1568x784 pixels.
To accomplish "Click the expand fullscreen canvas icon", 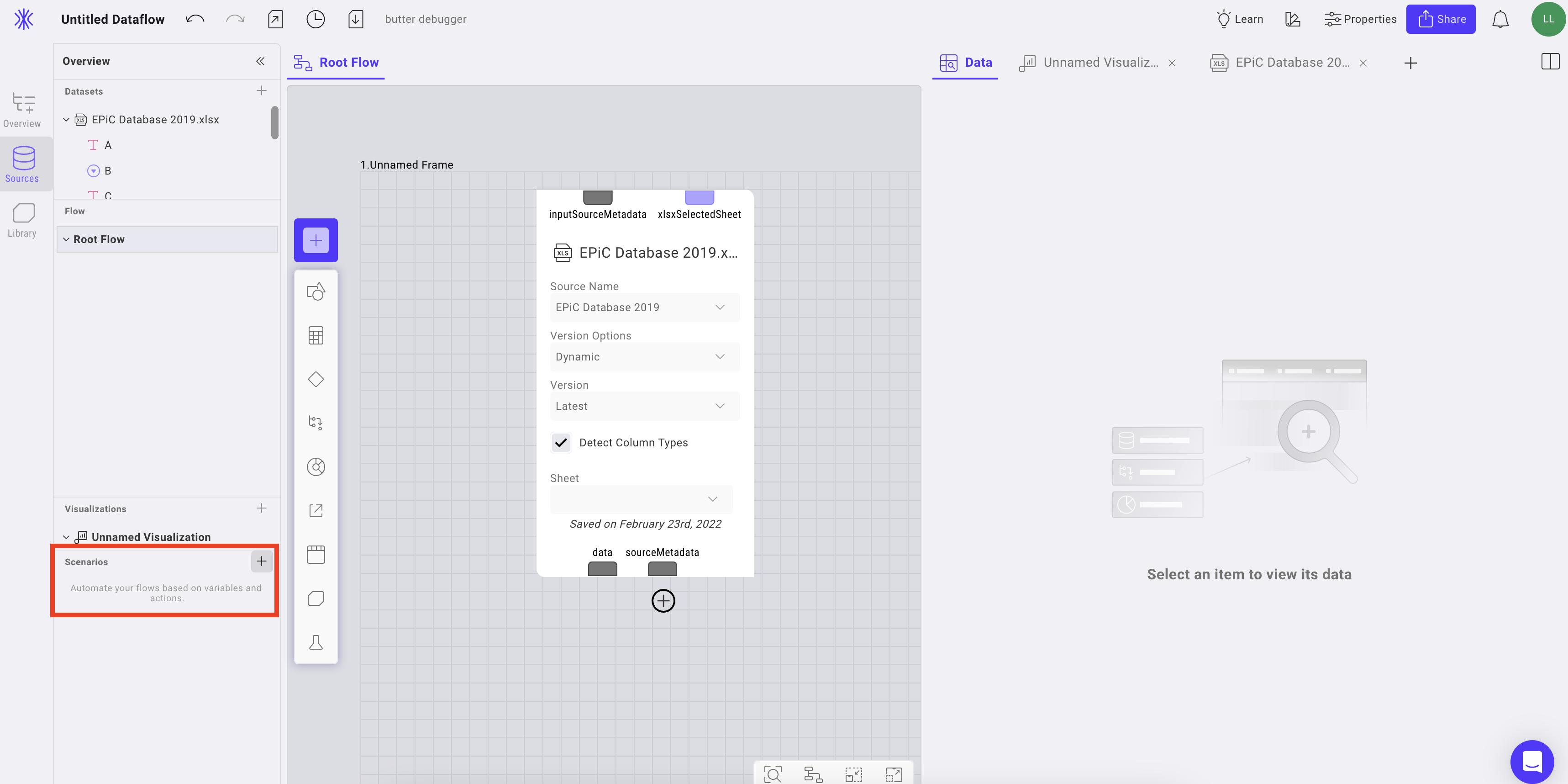I will click(x=894, y=774).
